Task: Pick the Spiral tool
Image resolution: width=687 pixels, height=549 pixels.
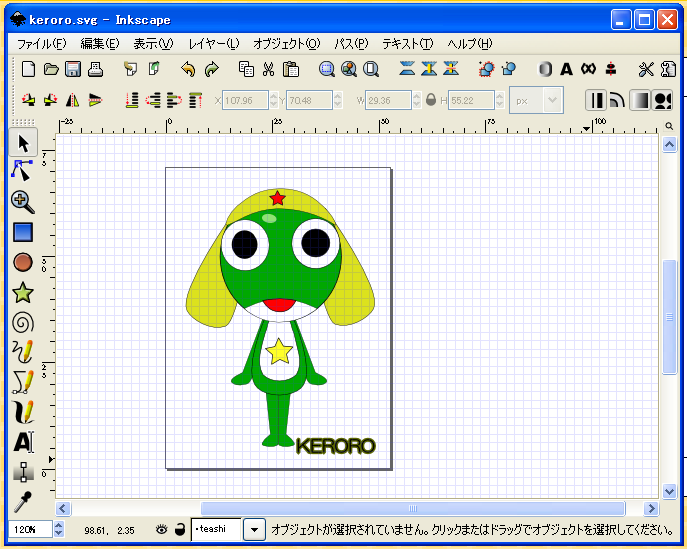Action: [x=23, y=323]
